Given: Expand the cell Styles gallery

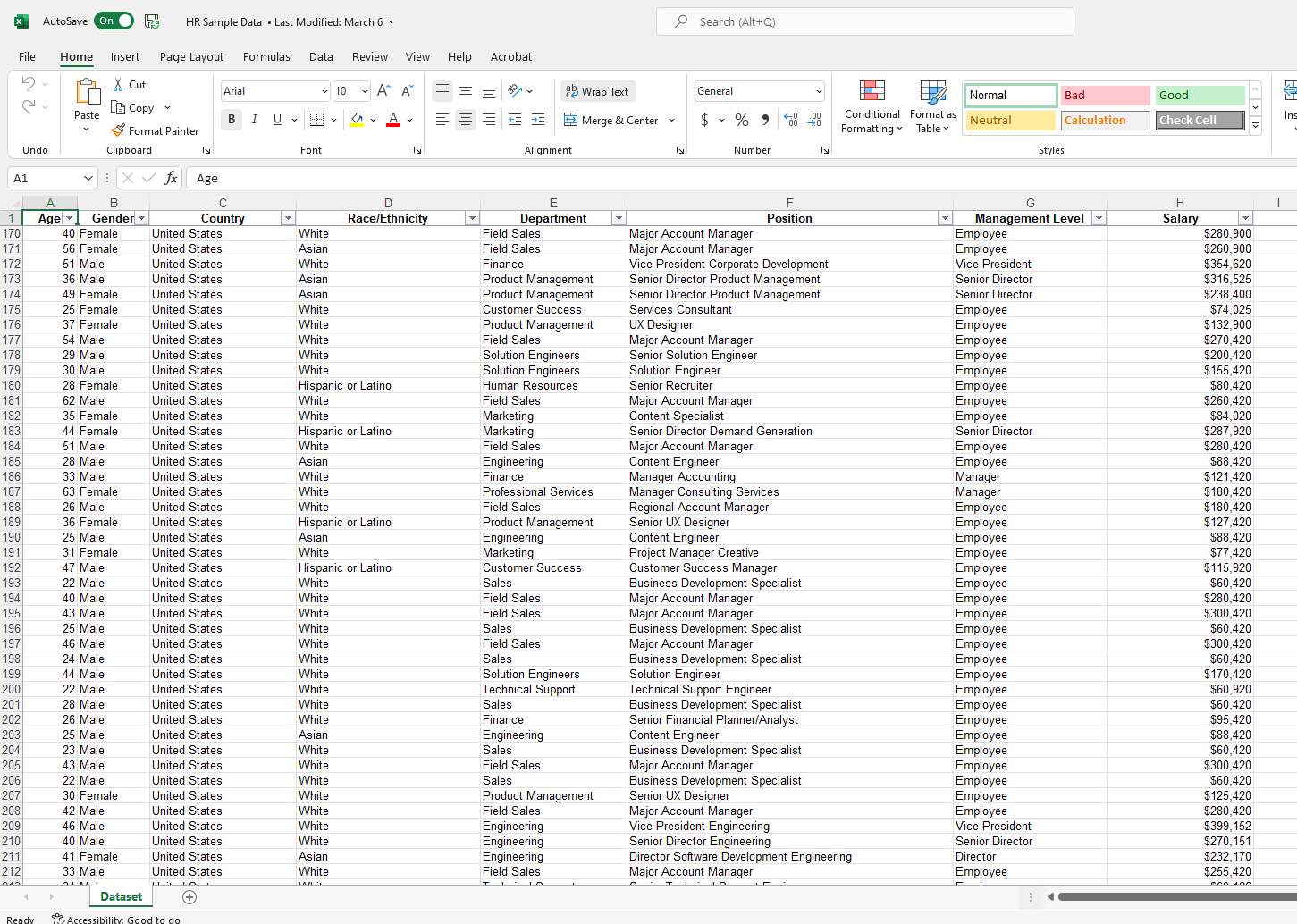Looking at the screenshot, I should tap(1255, 125).
